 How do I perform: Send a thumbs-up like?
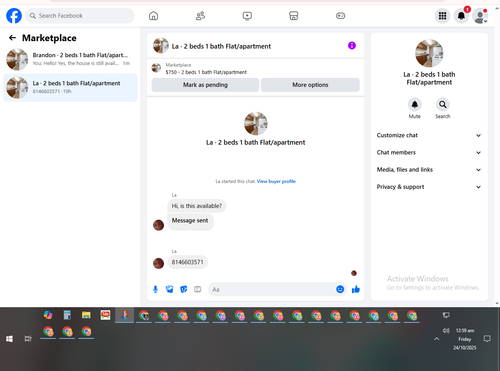point(356,289)
